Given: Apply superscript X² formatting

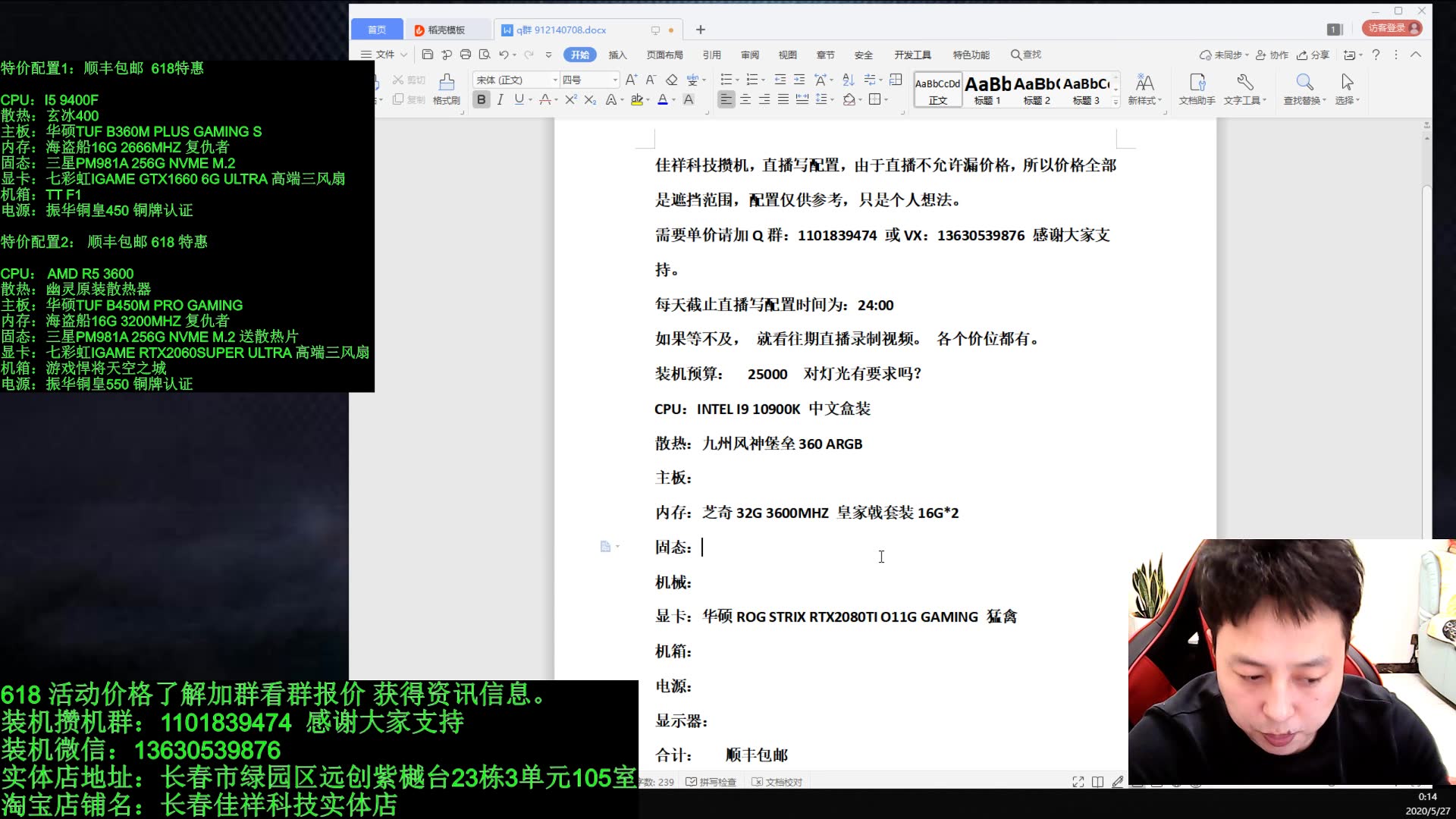Looking at the screenshot, I should click(571, 99).
